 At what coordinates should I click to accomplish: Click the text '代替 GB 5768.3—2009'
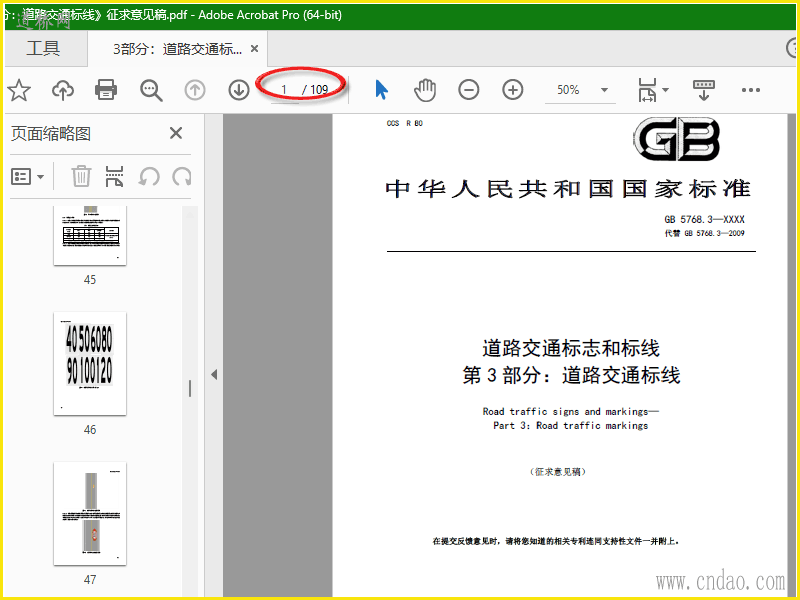pyautogui.click(x=704, y=233)
